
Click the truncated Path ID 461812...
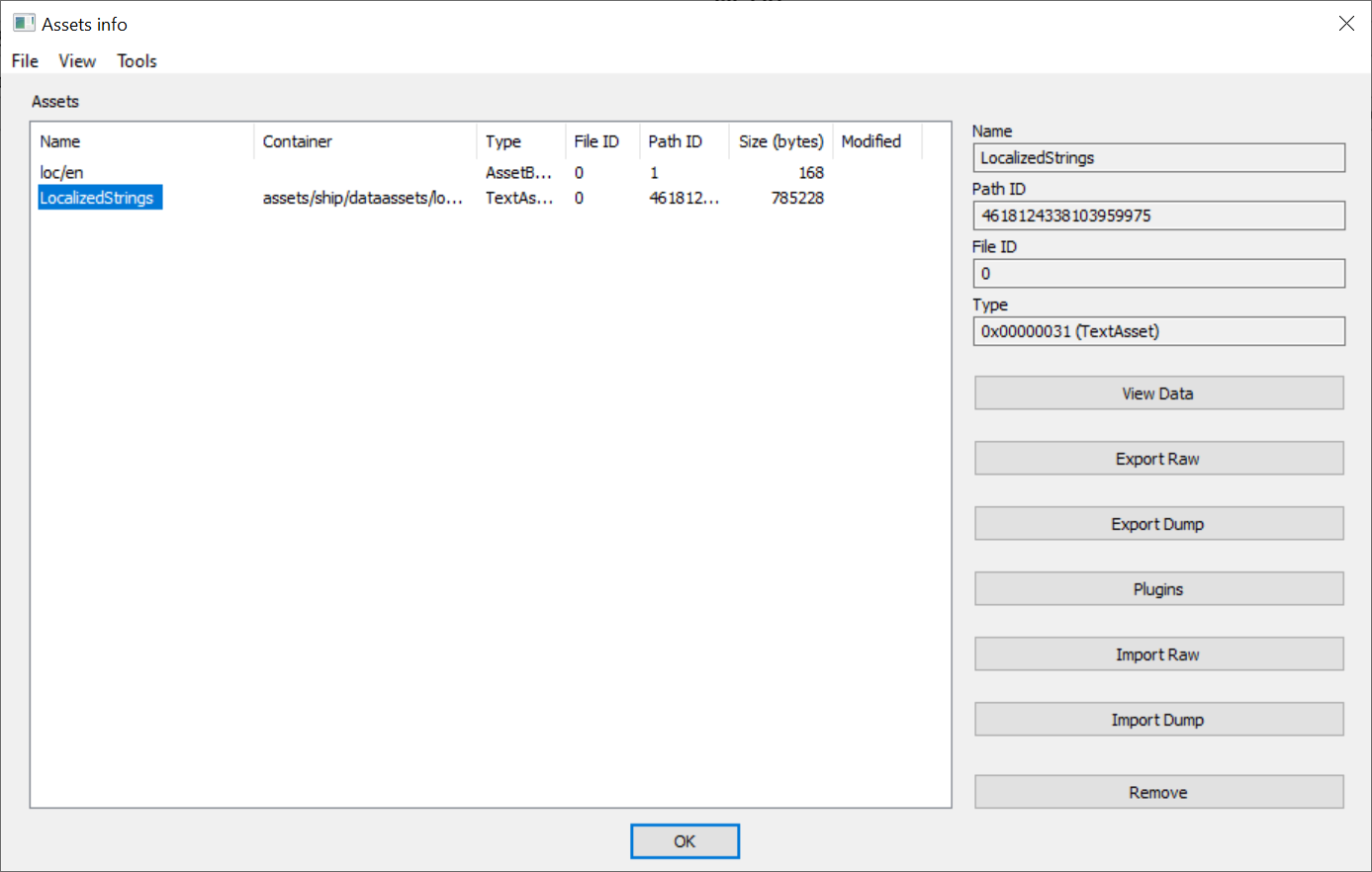684,198
